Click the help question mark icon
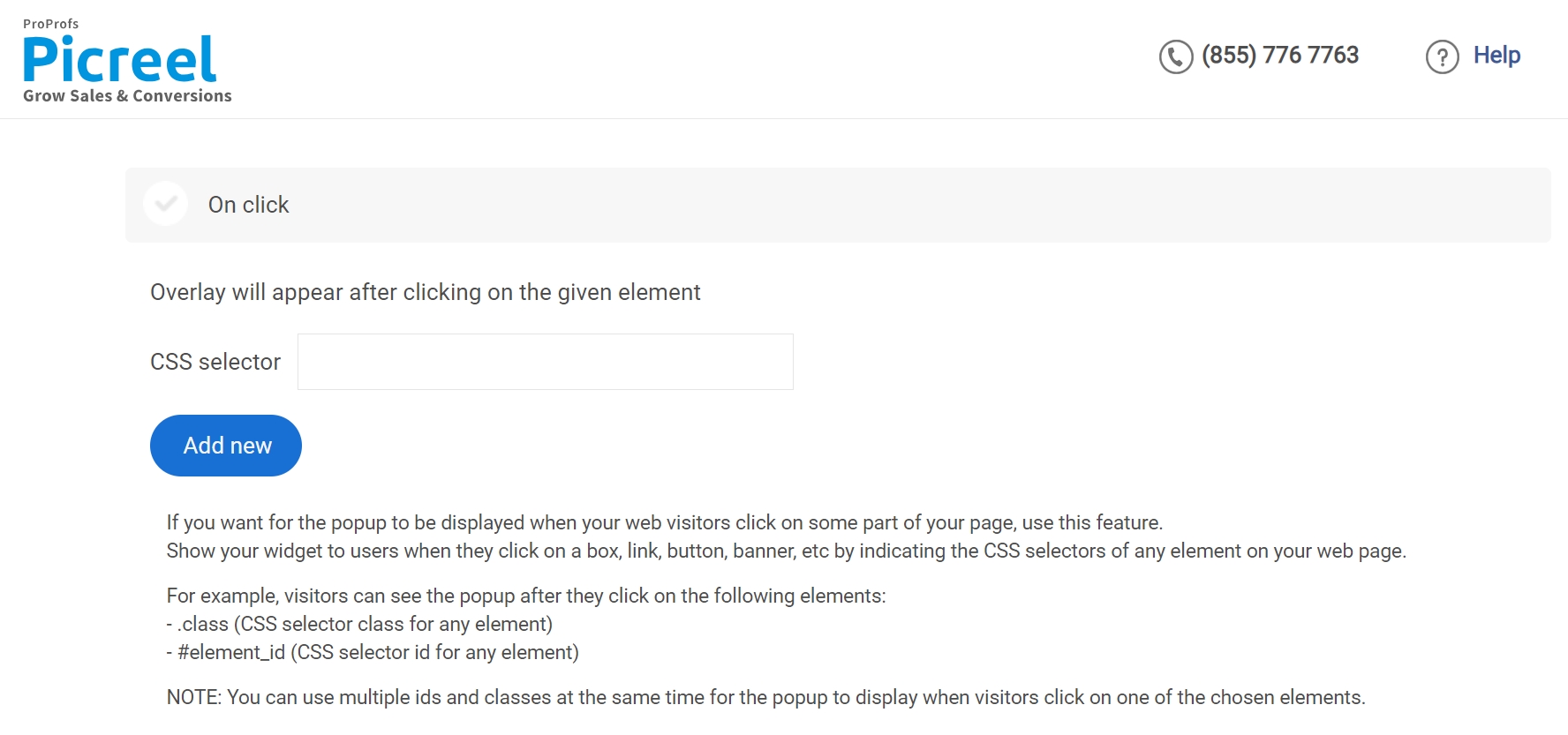The height and width of the screenshot is (735, 1568). pyautogui.click(x=1442, y=57)
